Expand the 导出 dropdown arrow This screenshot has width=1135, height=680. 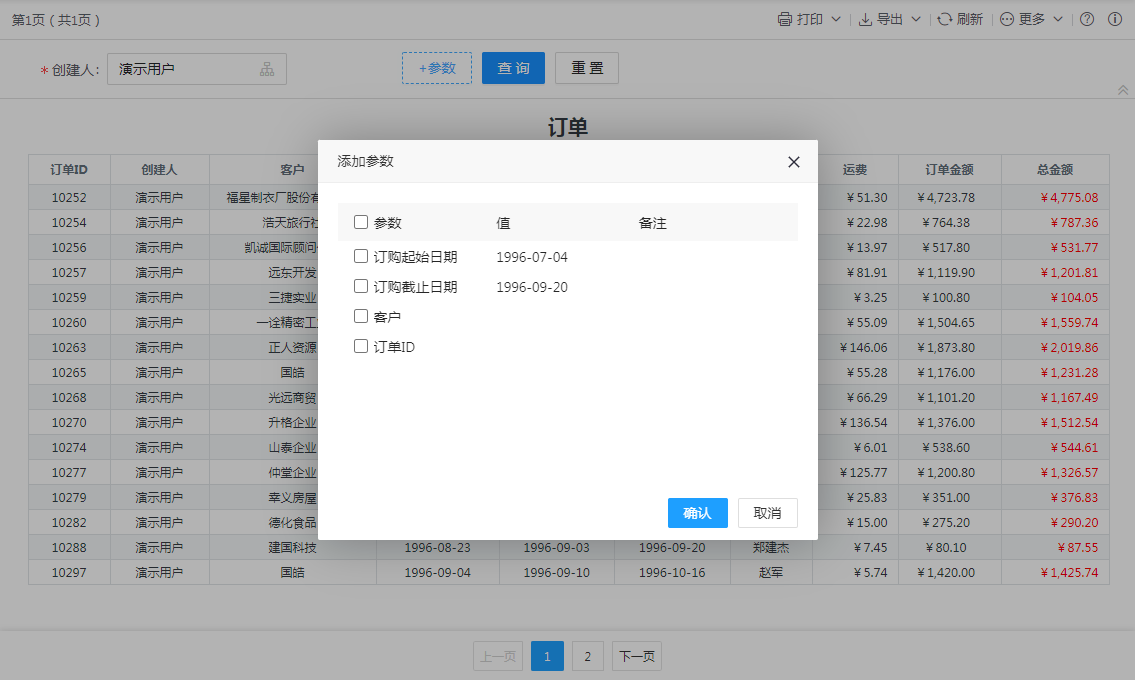click(916, 20)
